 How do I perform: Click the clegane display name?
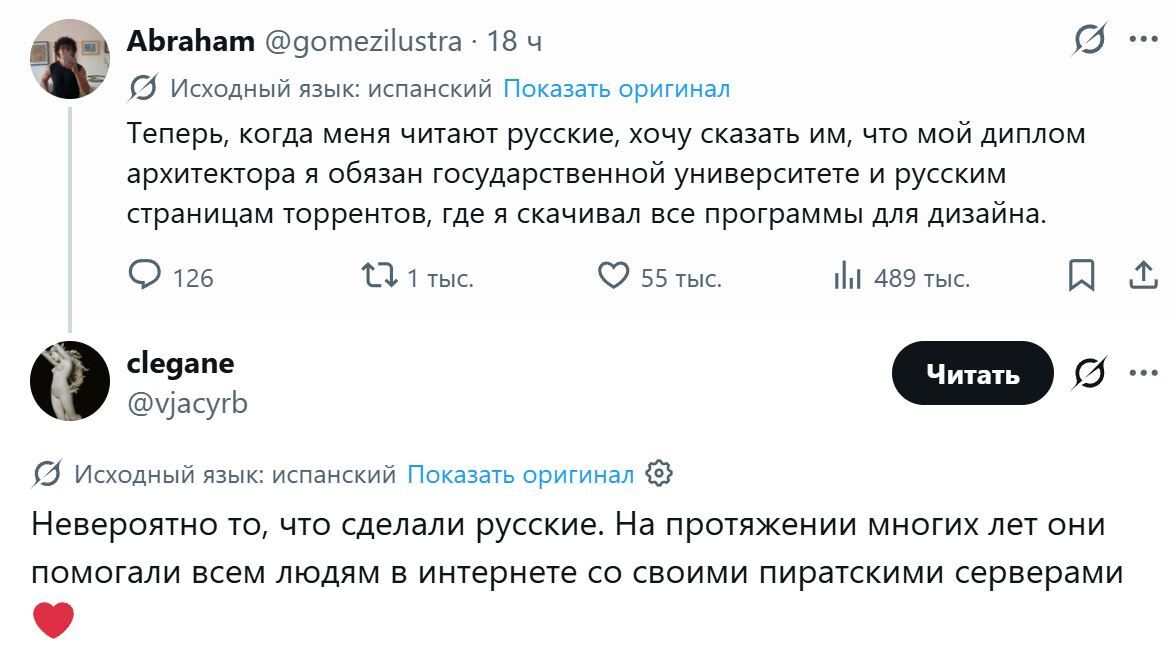[x=180, y=362]
